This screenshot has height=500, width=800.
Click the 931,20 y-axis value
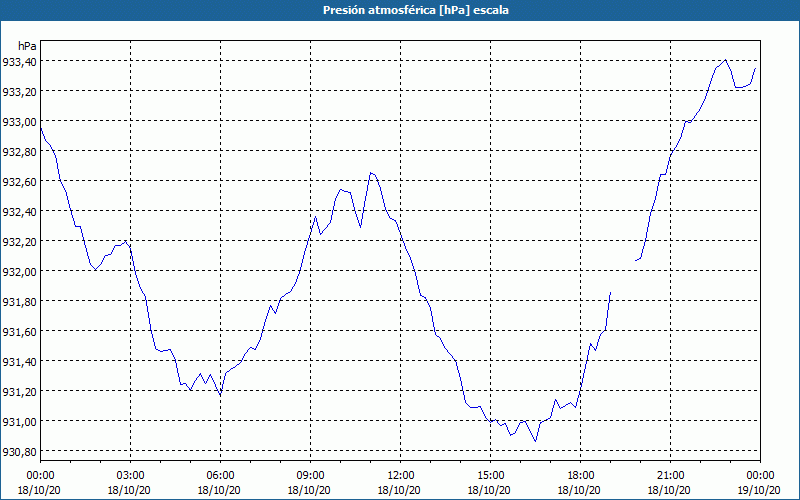pos(19,392)
